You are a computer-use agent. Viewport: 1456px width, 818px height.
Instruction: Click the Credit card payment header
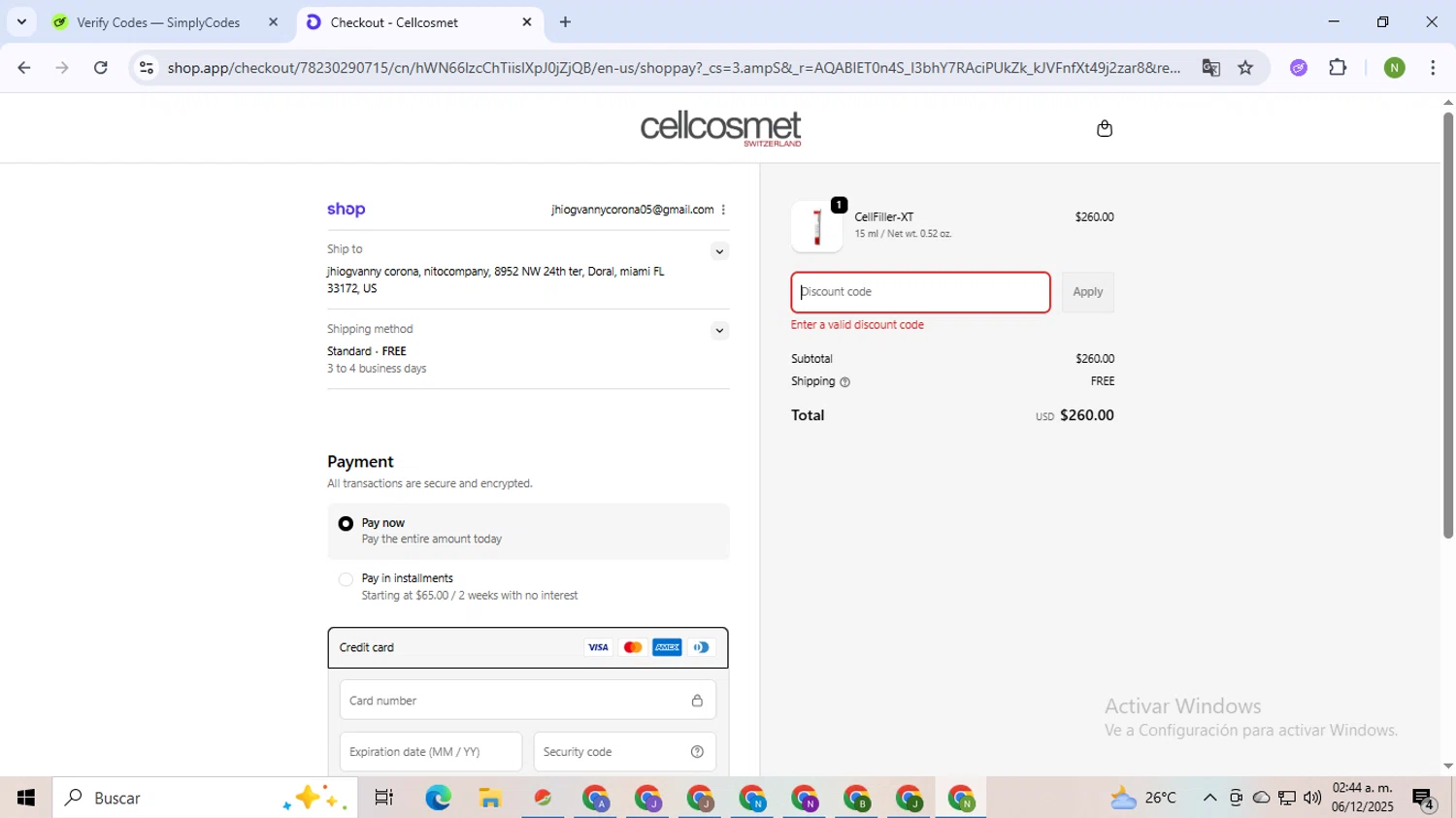(527, 647)
